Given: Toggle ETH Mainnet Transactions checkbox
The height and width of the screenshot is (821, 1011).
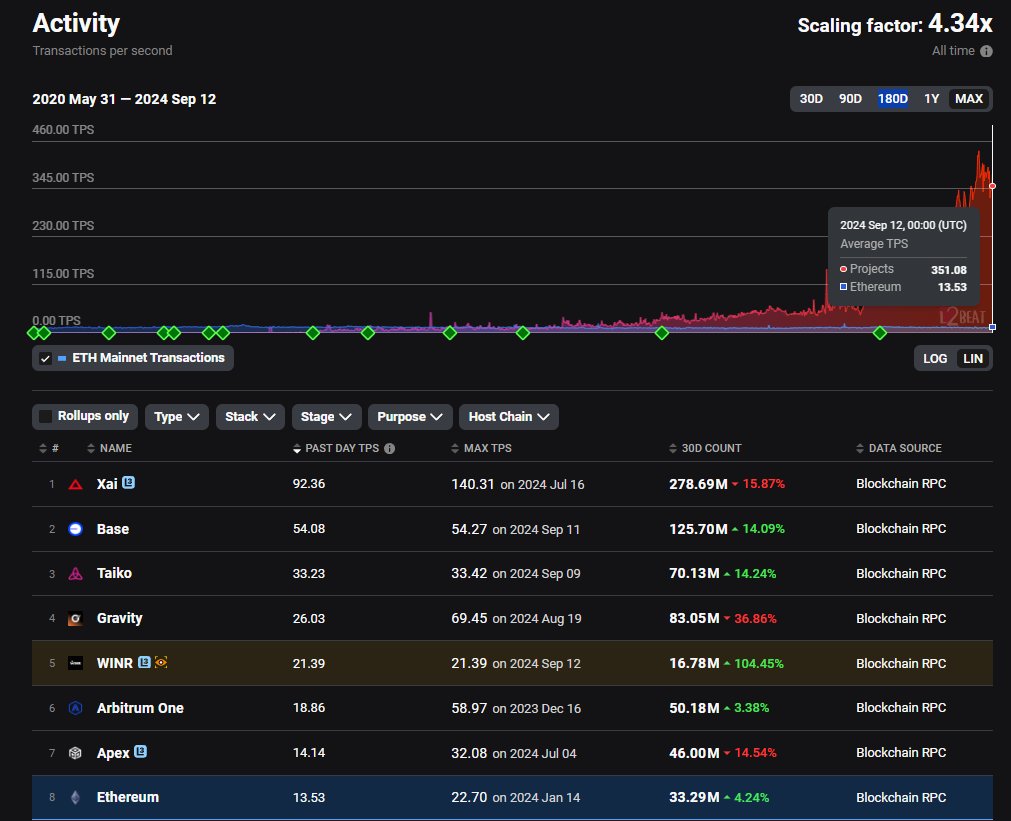Looking at the screenshot, I should point(45,359).
